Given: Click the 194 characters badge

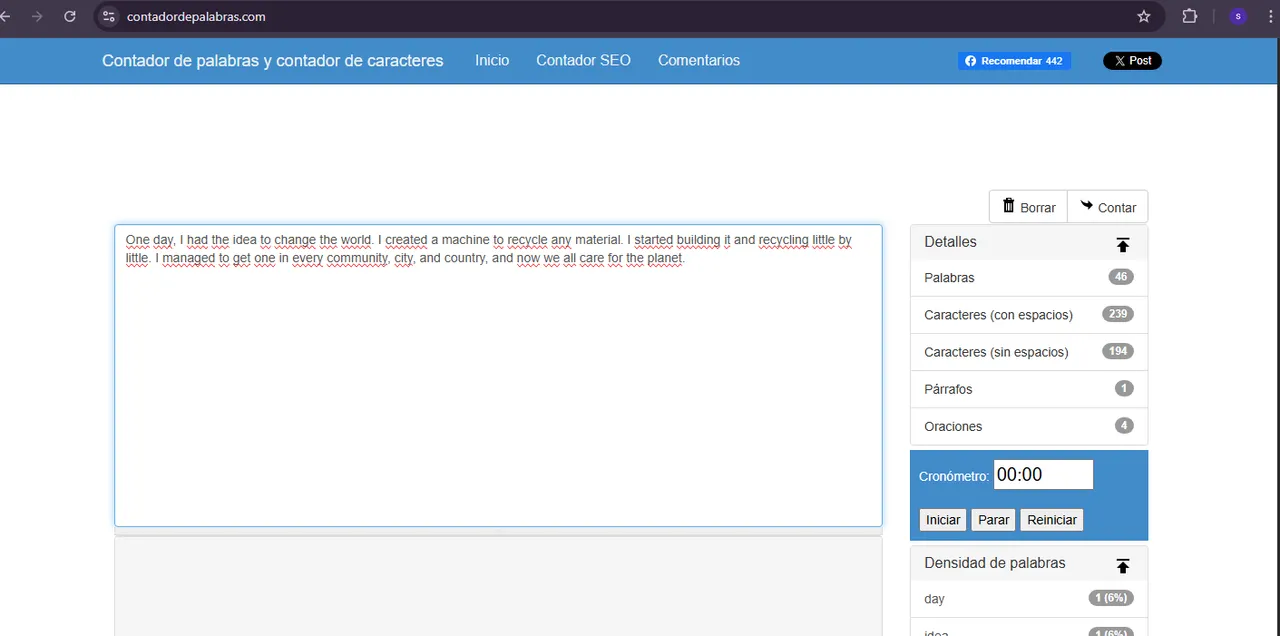Looking at the screenshot, I should [1118, 351].
